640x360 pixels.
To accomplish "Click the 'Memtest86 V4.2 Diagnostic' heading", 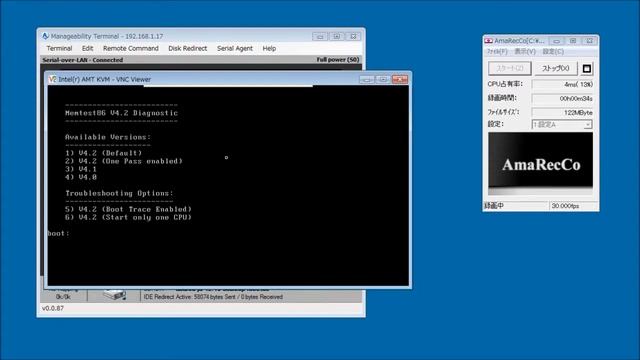I will click(x=122, y=113).
